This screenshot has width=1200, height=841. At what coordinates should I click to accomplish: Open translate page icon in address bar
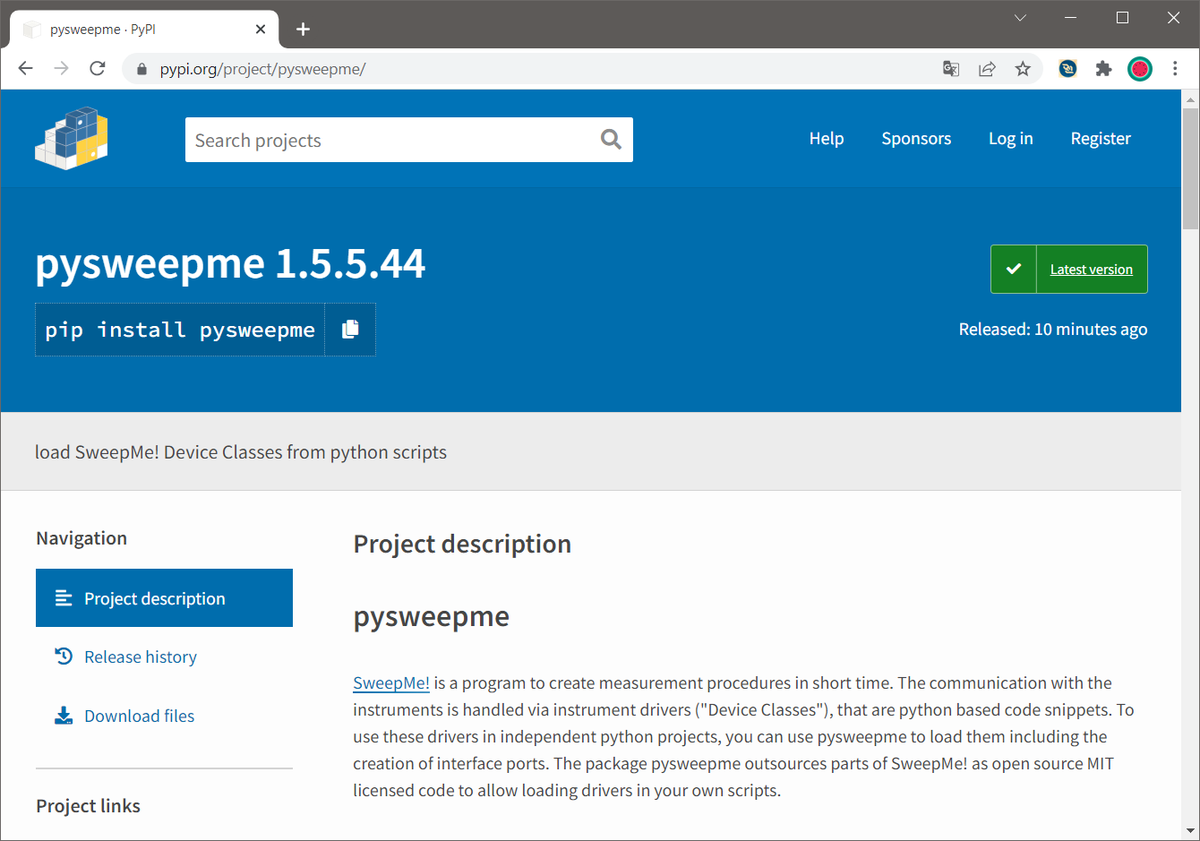click(x=951, y=69)
